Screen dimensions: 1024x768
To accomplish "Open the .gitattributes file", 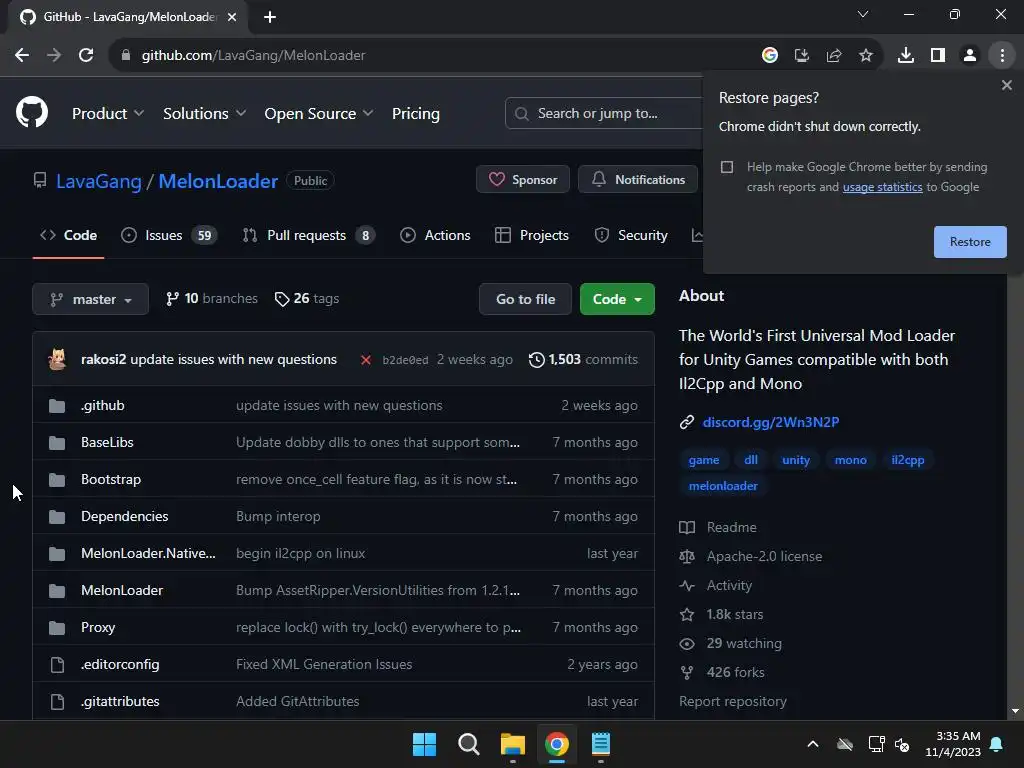I will [x=120, y=701].
